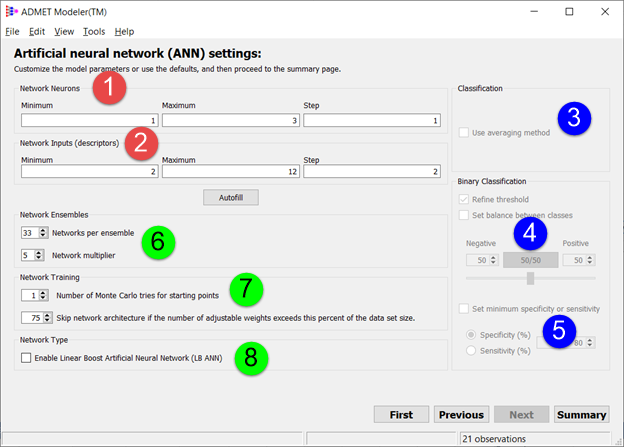The height and width of the screenshot is (447, 624).
Task: Click the skip network architecture percent spinner
Action: [47, 317]
